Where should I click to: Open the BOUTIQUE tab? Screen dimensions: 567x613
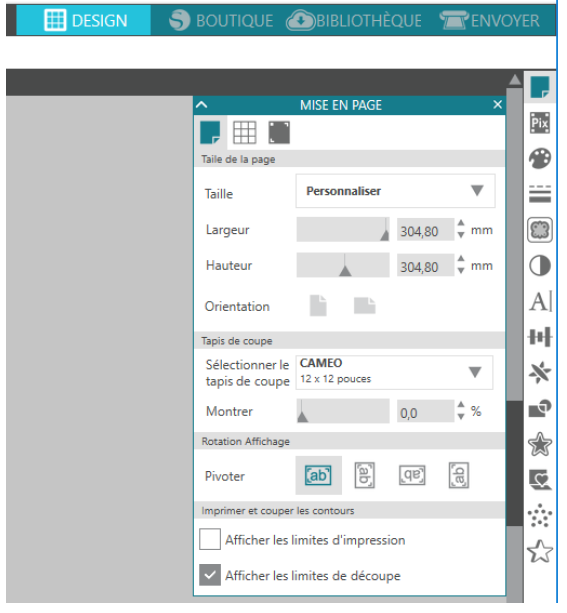[221, 20]
